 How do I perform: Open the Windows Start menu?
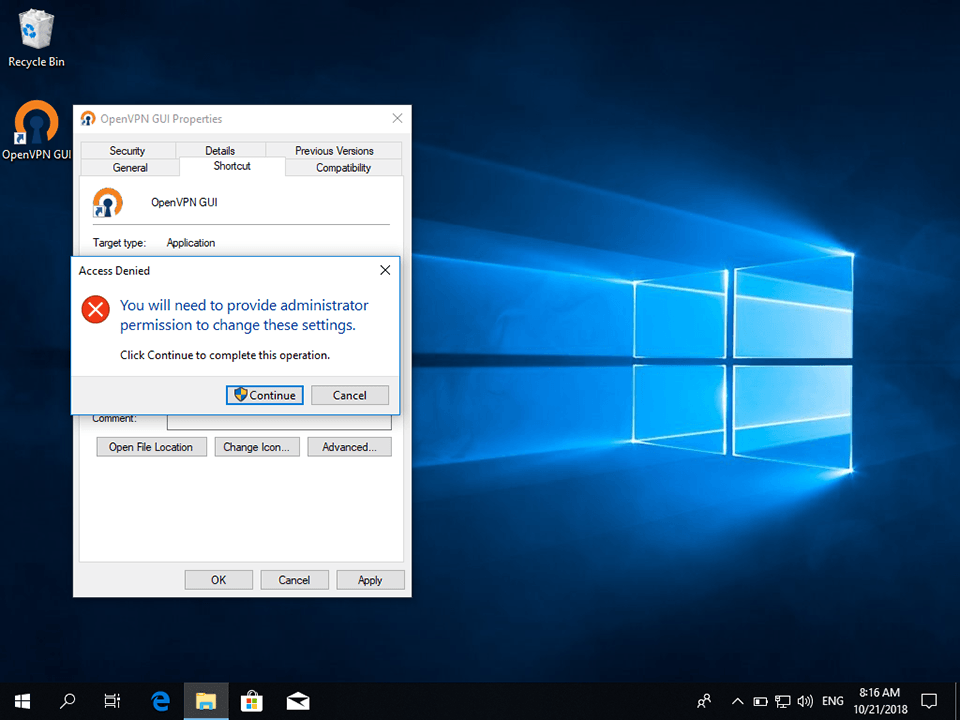click(x=23, y=701)
